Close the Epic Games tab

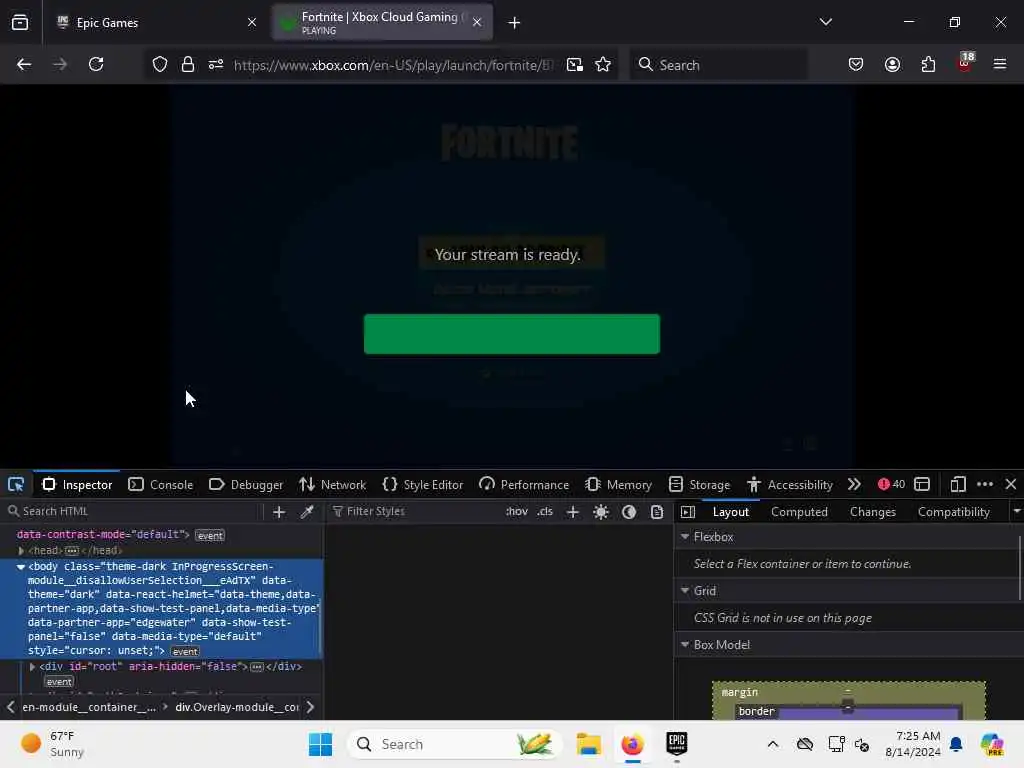click(252, 22)
